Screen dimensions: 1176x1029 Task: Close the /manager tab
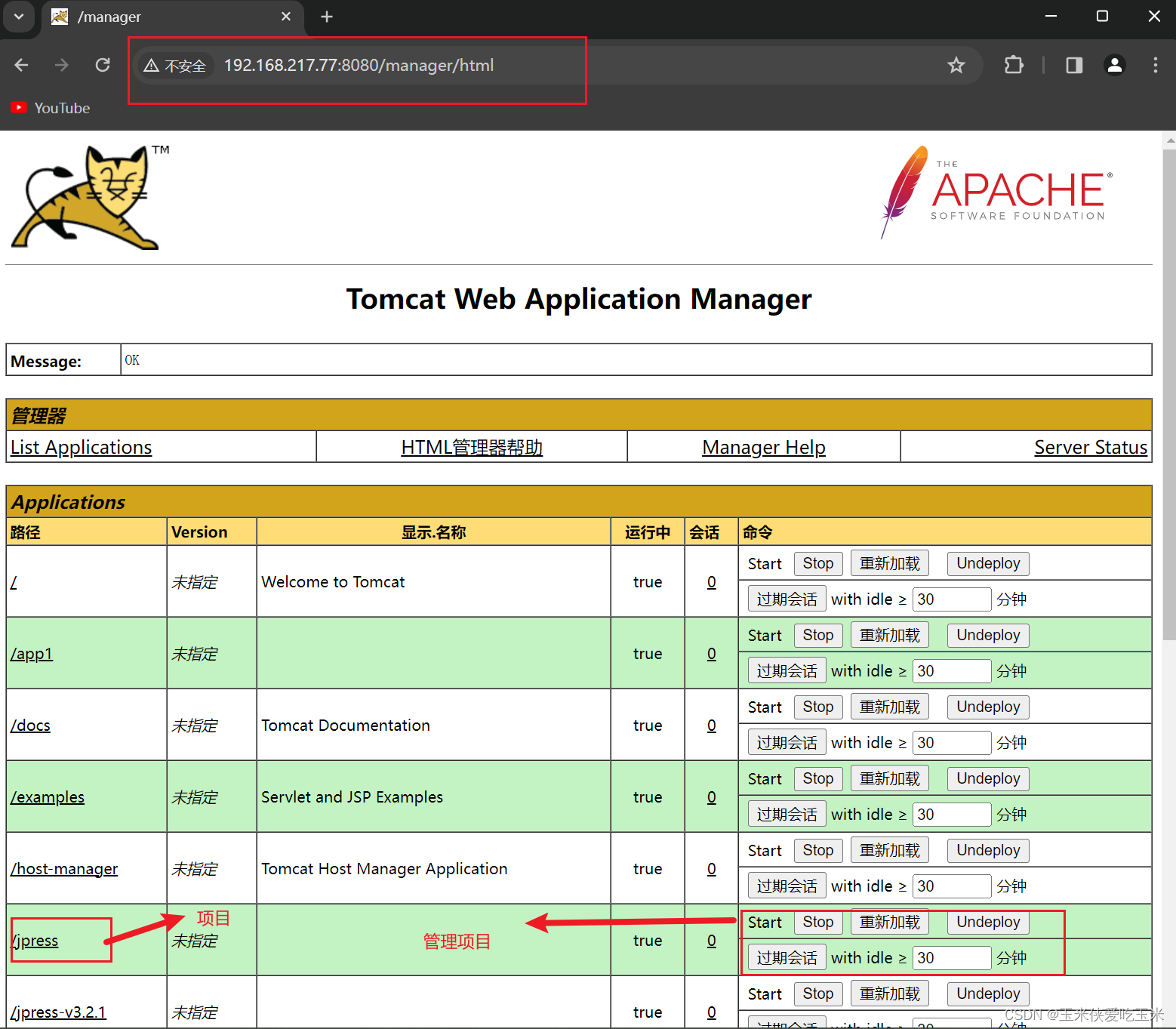[x=286, y=17]
